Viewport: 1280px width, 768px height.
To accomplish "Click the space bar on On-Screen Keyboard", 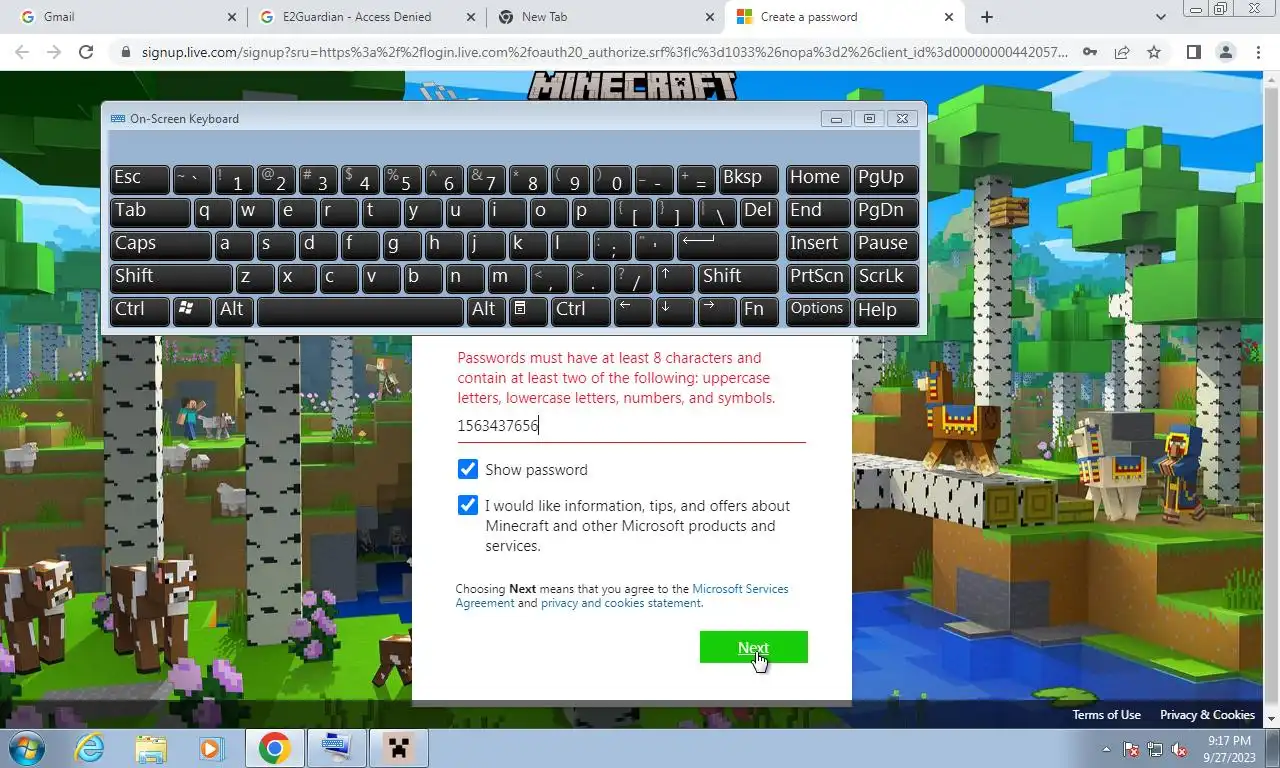I will pyautogui.click(x=360, y=311).
